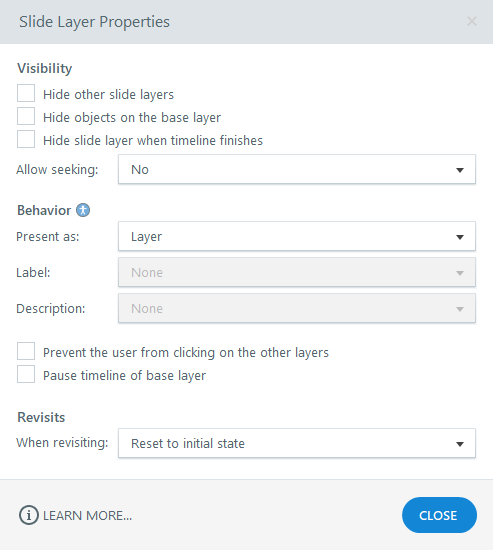
Task: Toggle Hide slide layer when timeline finishes
Action: pos(26,139)
